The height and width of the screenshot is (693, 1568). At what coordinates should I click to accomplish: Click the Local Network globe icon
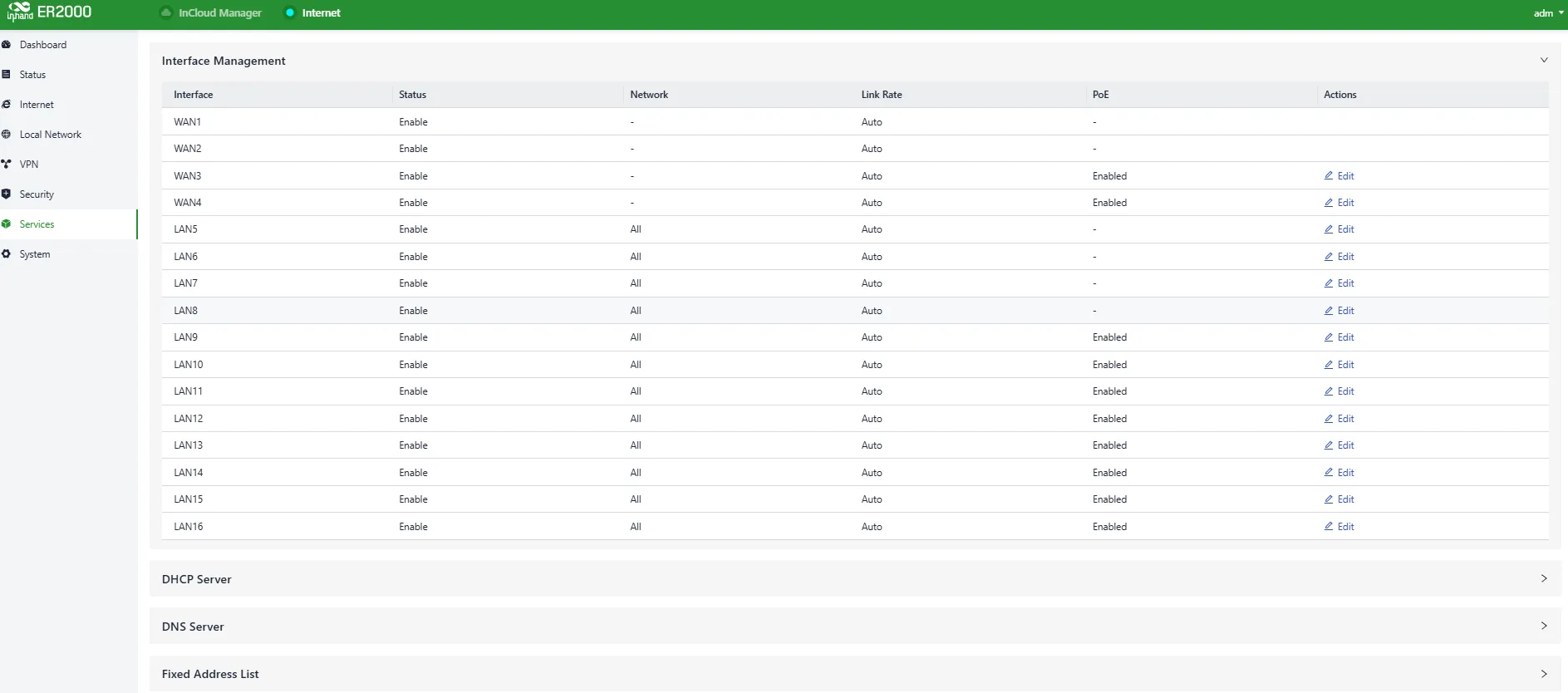point(7,134)
